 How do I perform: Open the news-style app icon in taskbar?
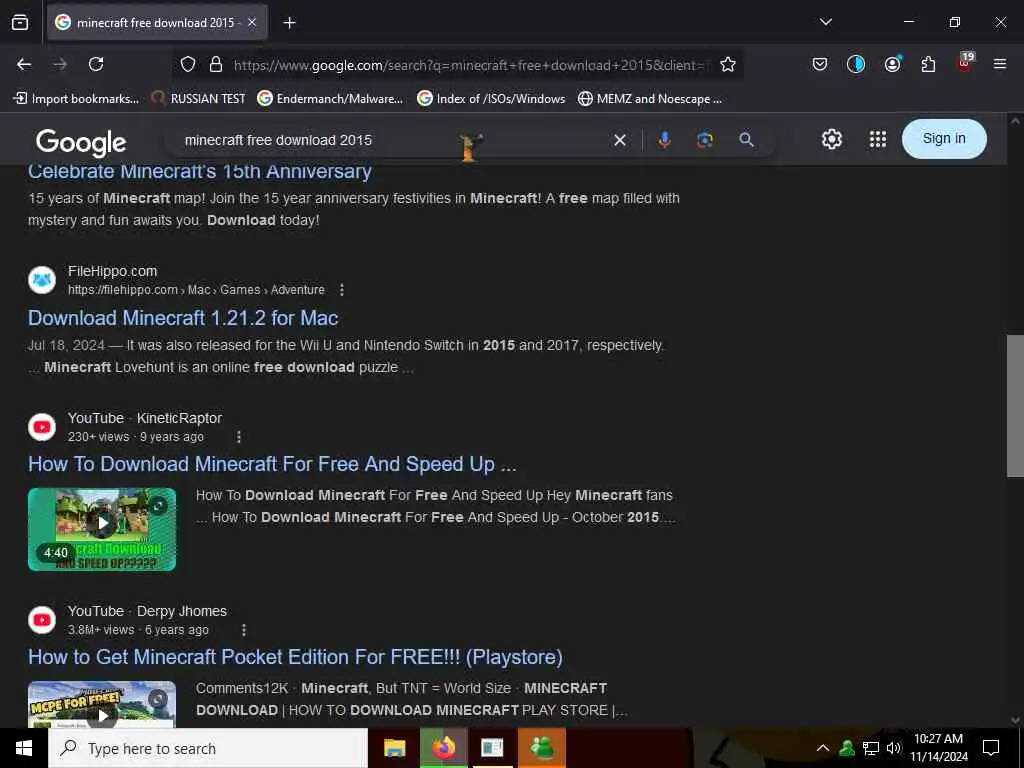point(492,748)
